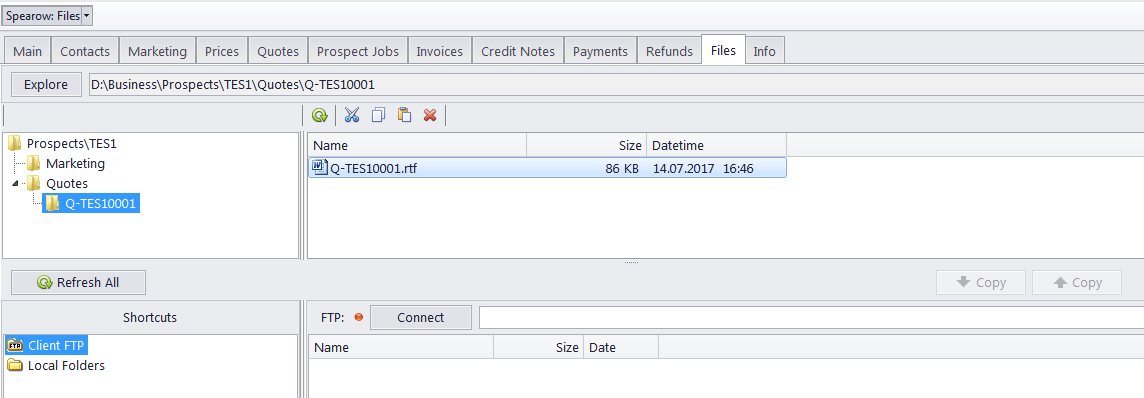This screenshot has height=398, width=1144.
Task: Sort by Name column in FTP list
Action: (x=401, y=348)
